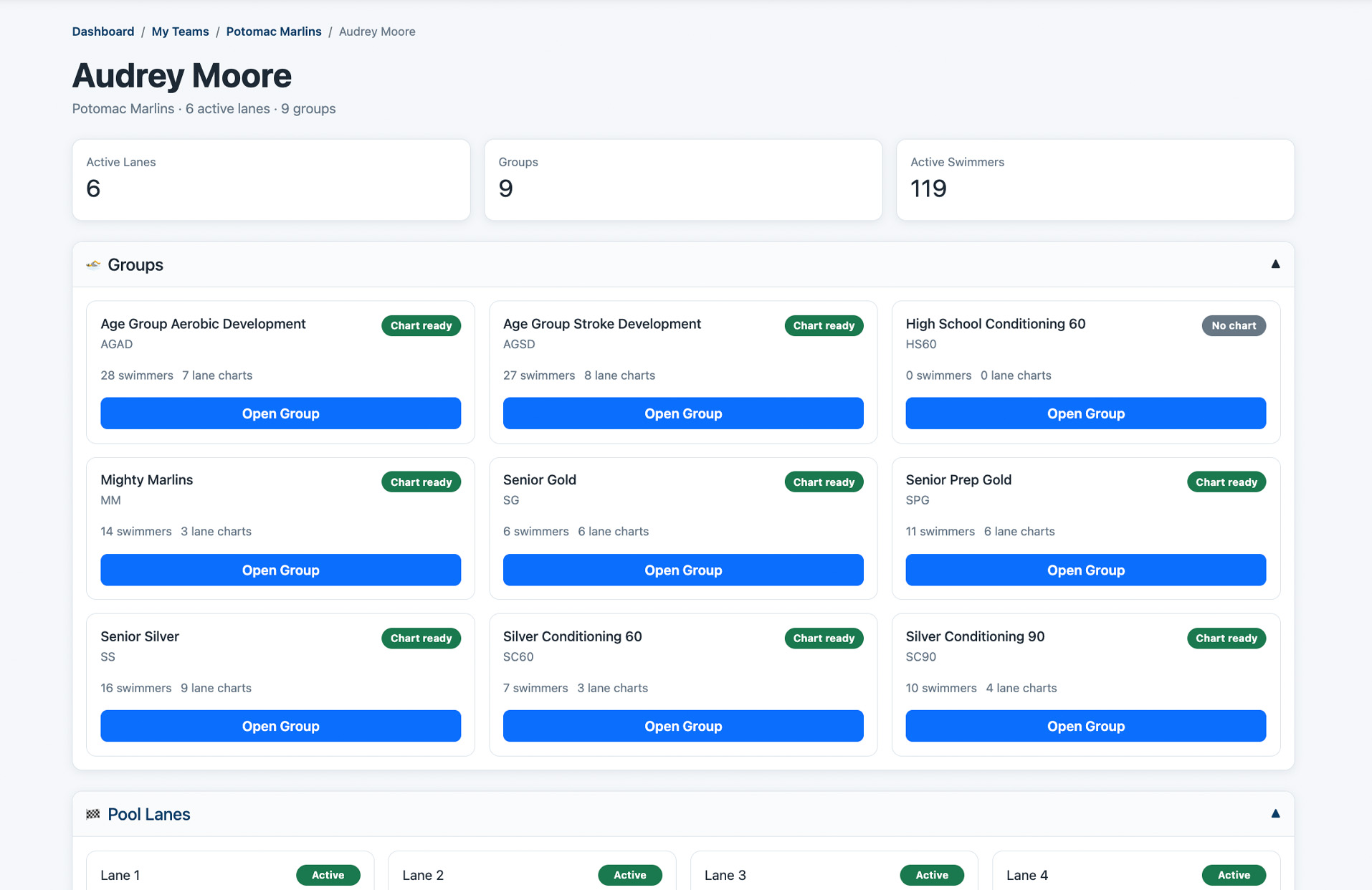Select the Active Swimmers stat card
This screenshot has height=890, width=1372.
(1095, 180)
